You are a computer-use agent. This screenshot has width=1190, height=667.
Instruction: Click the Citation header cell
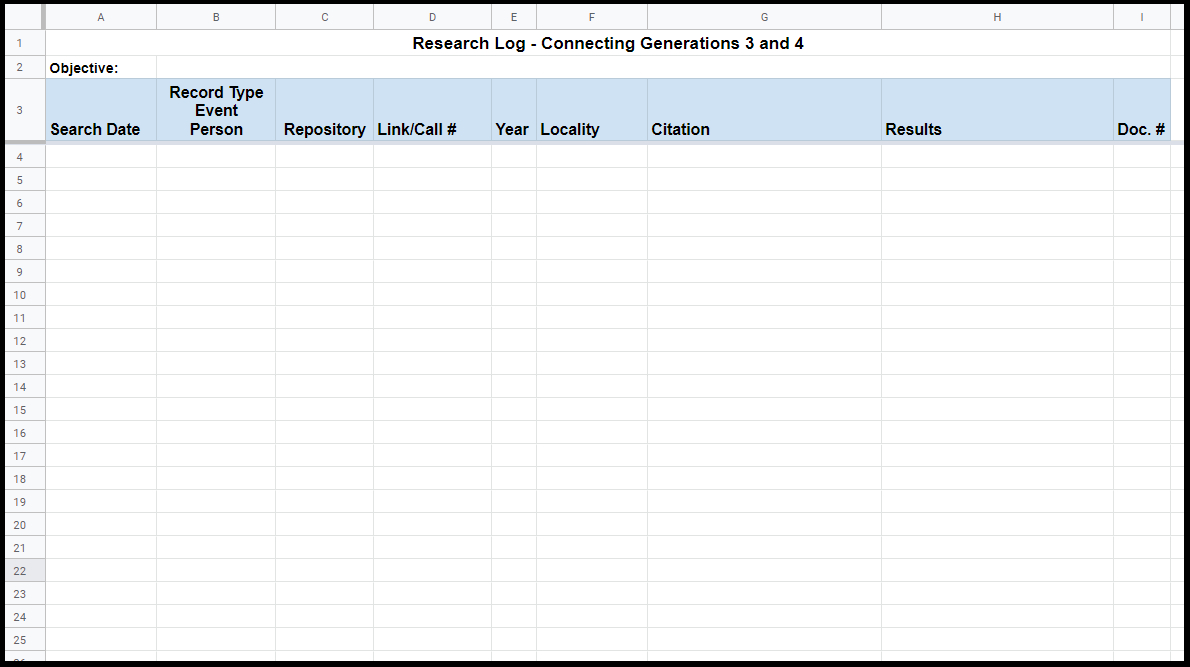point(764,110)
